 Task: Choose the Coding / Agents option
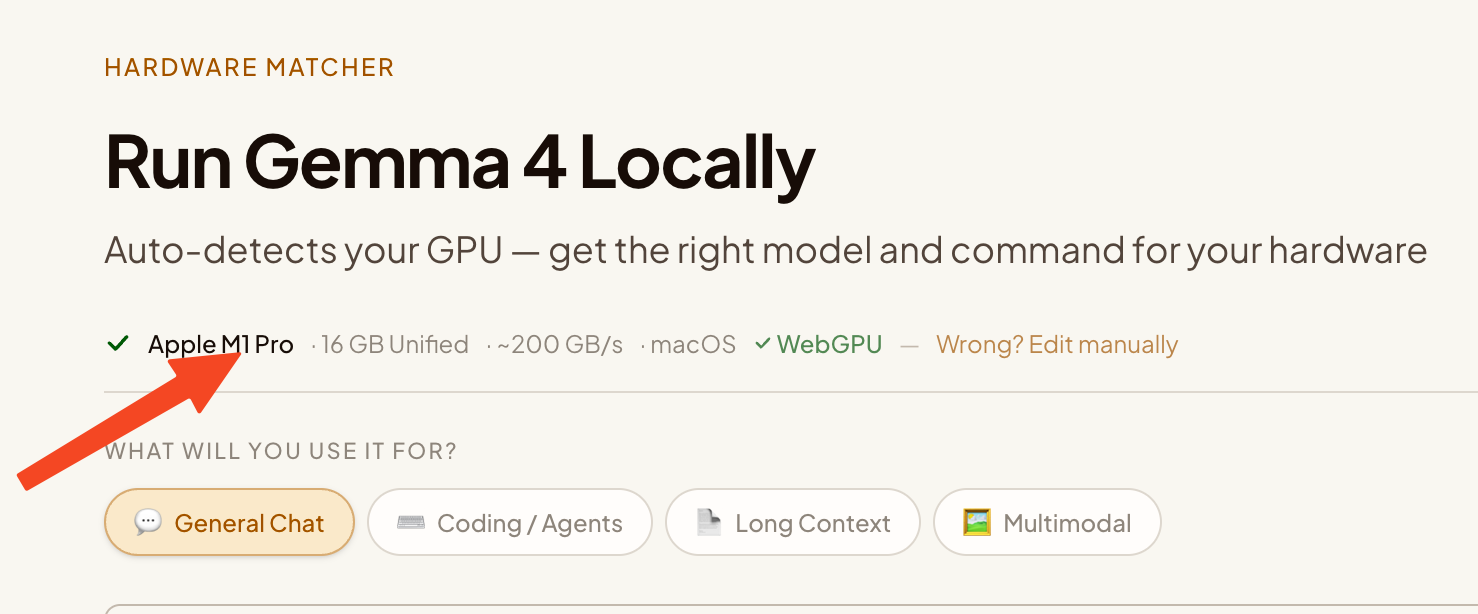point(509,522)
